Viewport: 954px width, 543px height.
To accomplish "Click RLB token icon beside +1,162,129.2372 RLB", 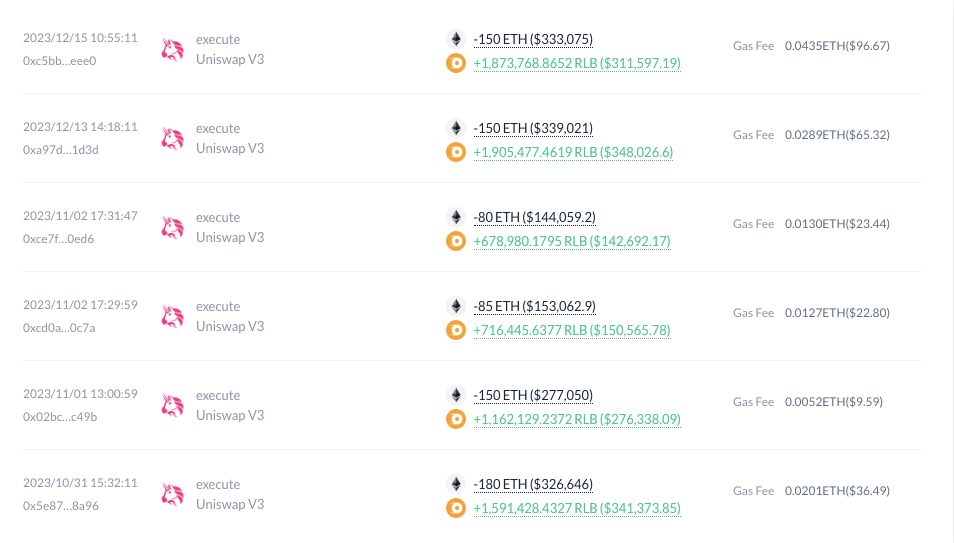I will click(x=456, y=419).
